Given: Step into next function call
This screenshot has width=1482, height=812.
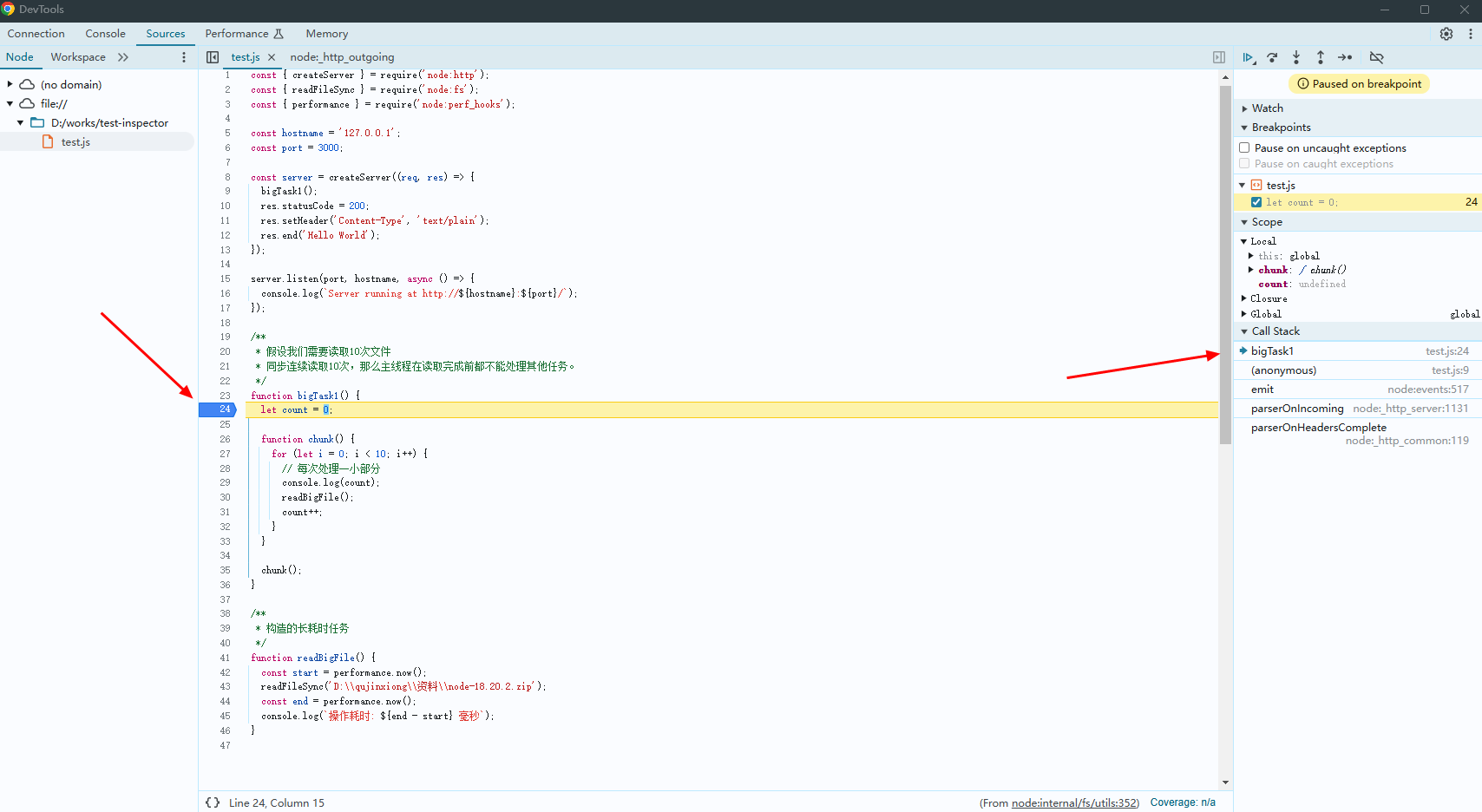Looking at the screenshot, I should click(1296, 57).
